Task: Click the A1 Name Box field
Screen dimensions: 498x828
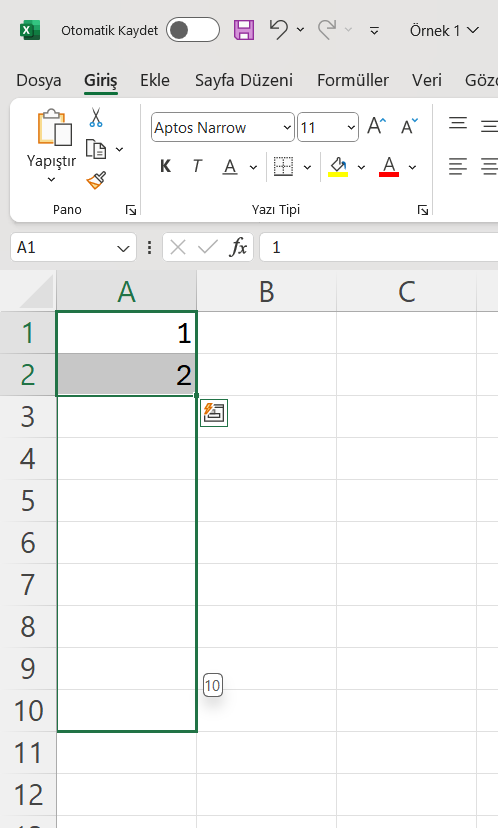Action: pyautogui.click(x=73, y=247)
